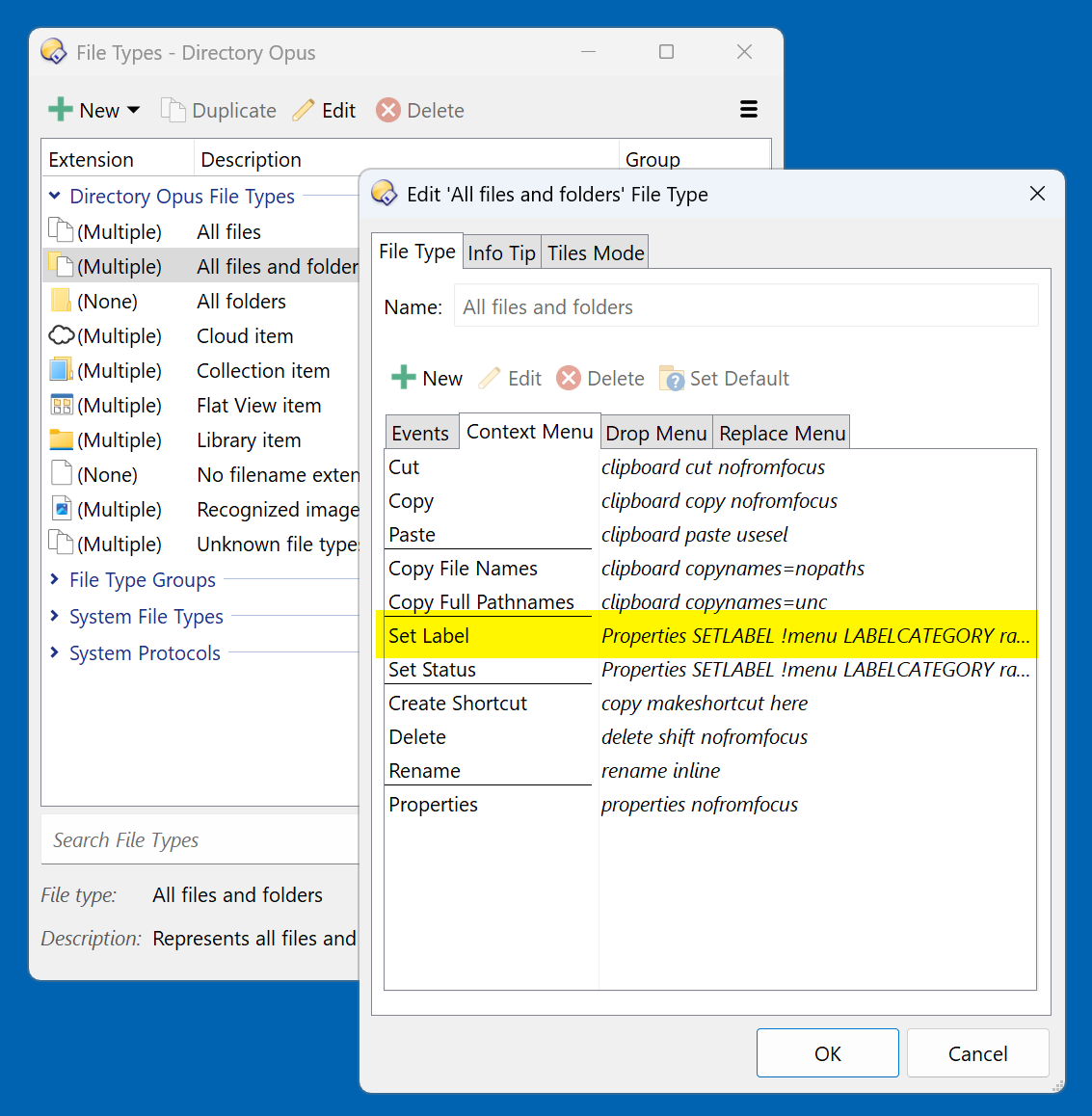
Task: Expand the File Type Groups section
Action: [55, 579]
